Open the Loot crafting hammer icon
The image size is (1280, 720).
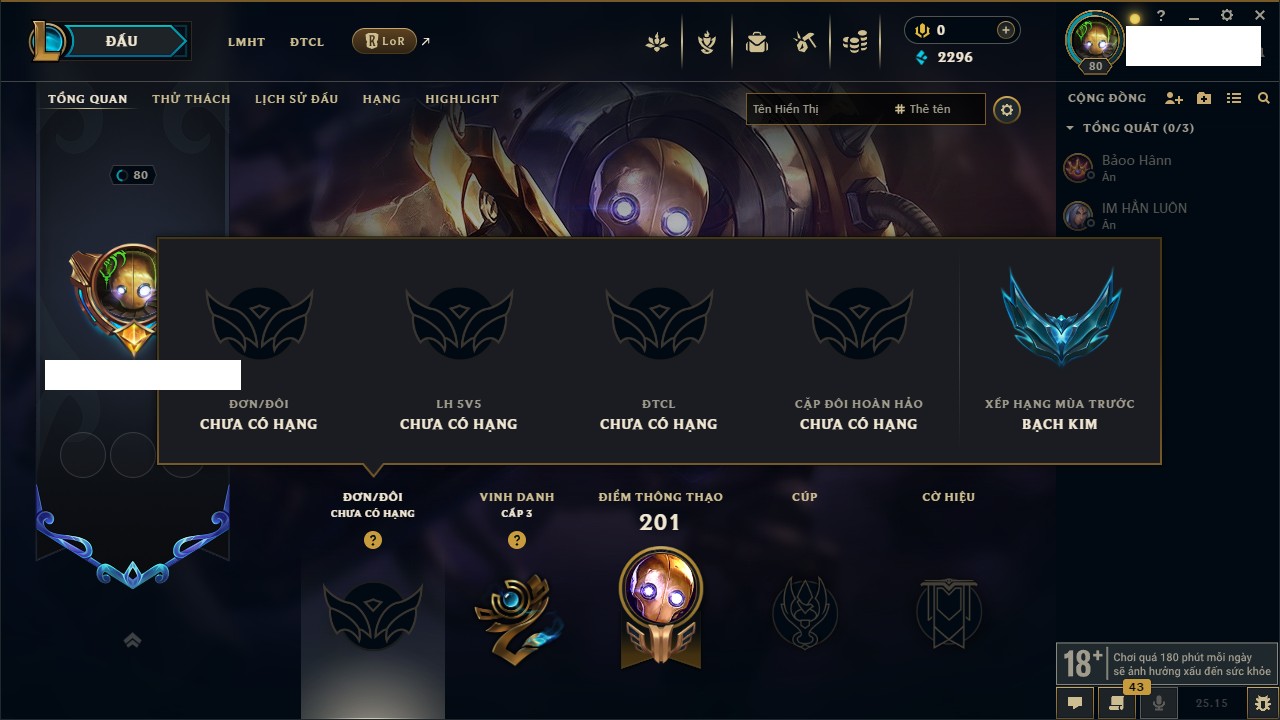[805, 42]
